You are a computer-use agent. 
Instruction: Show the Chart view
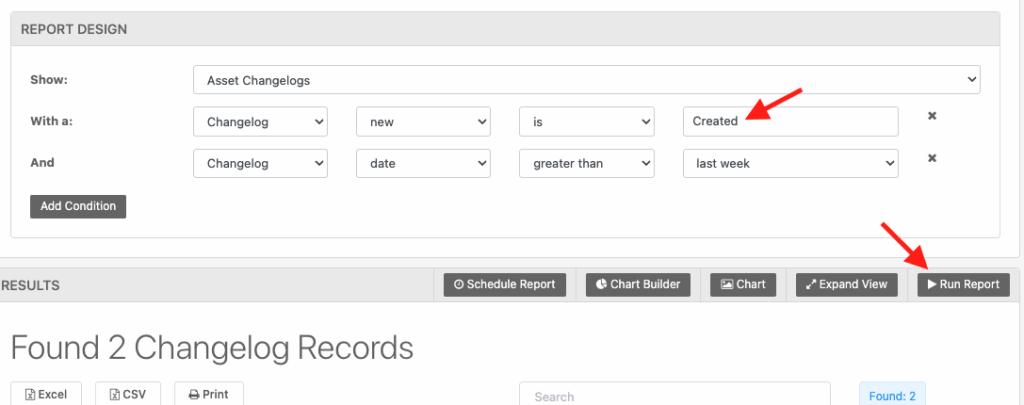click(x=743, y=284)
